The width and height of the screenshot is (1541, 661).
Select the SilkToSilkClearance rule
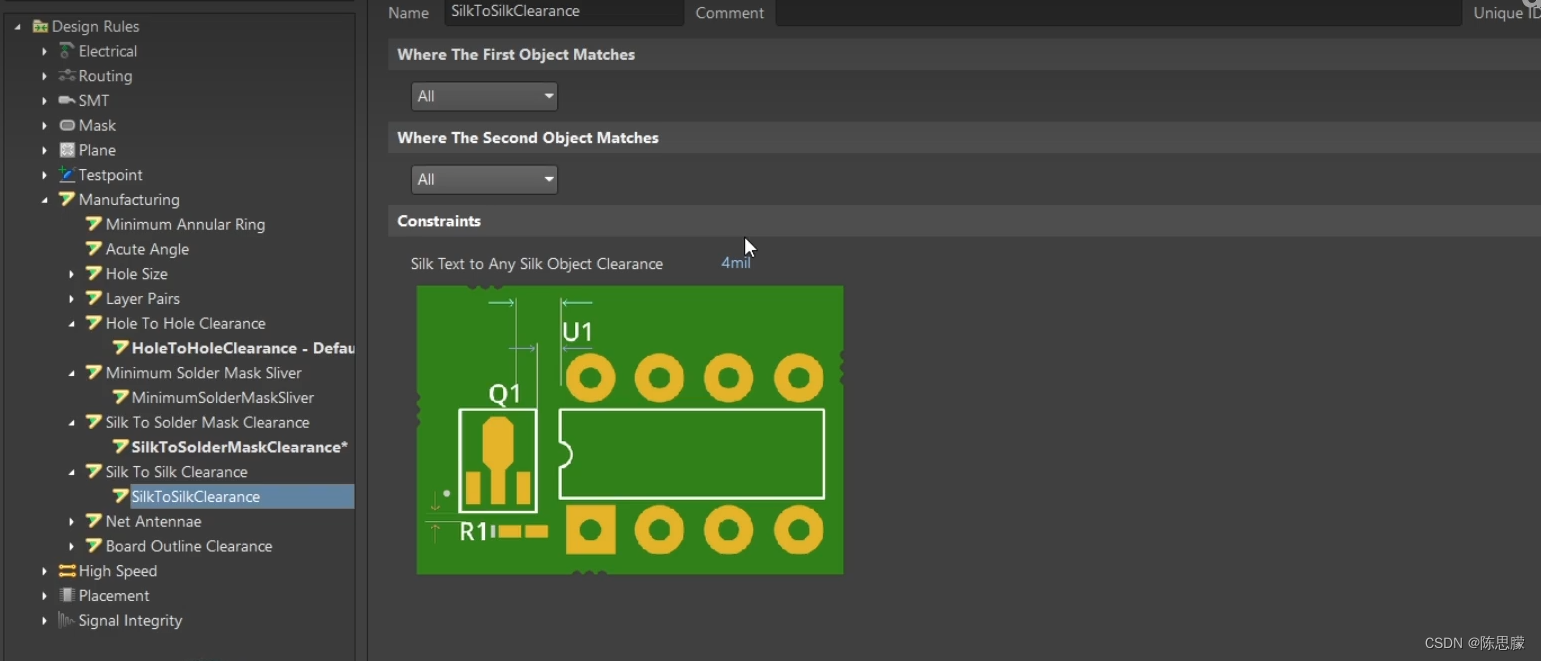[196, 496]
